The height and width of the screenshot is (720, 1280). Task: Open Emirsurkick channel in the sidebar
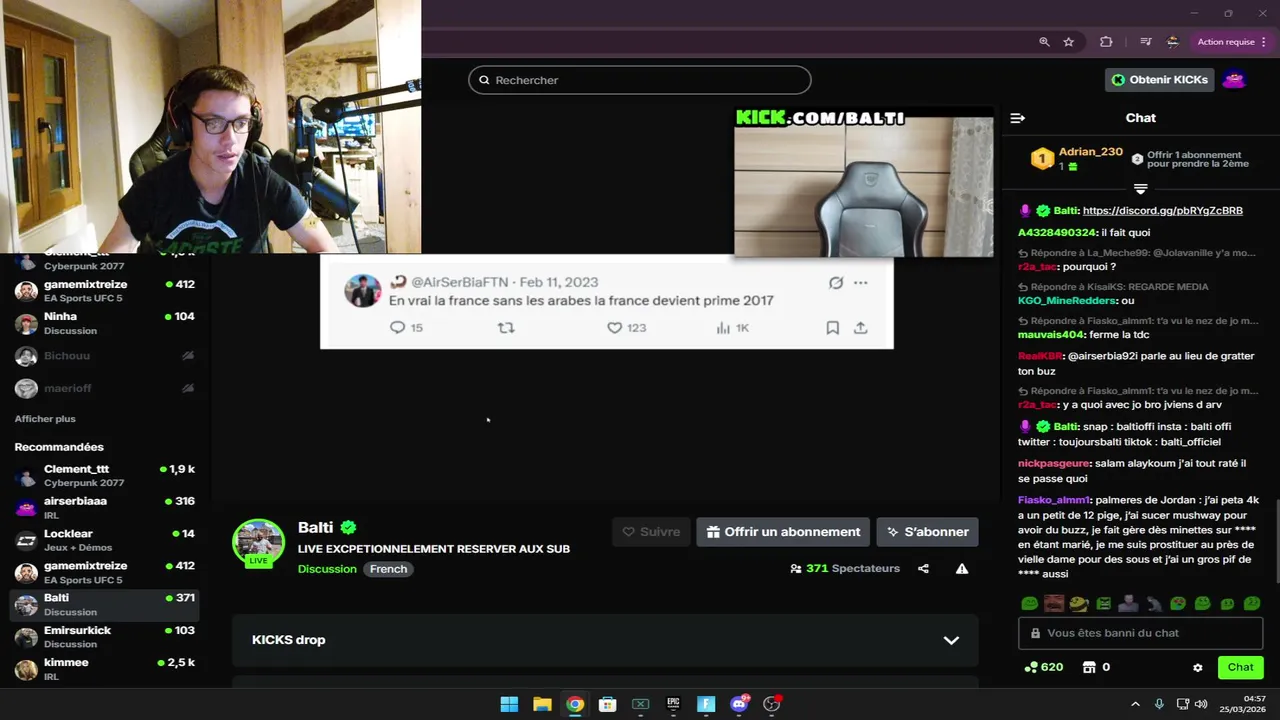(x=105, y=637)
